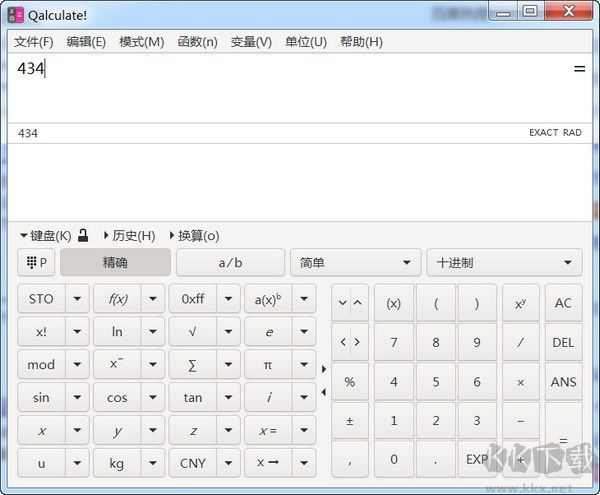This screenshot has width=600, height=495.
Task: Toggle the EXACT status indicator
Action: point(543,133)
